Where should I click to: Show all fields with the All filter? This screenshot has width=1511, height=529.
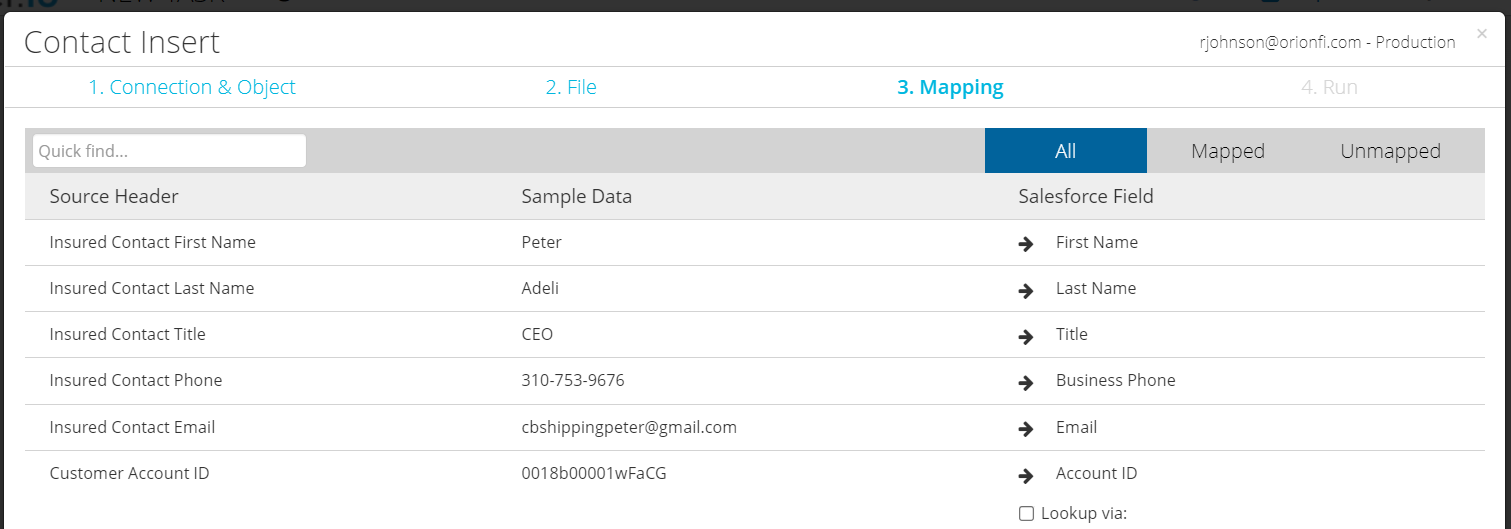click(x=1066, y=151)
